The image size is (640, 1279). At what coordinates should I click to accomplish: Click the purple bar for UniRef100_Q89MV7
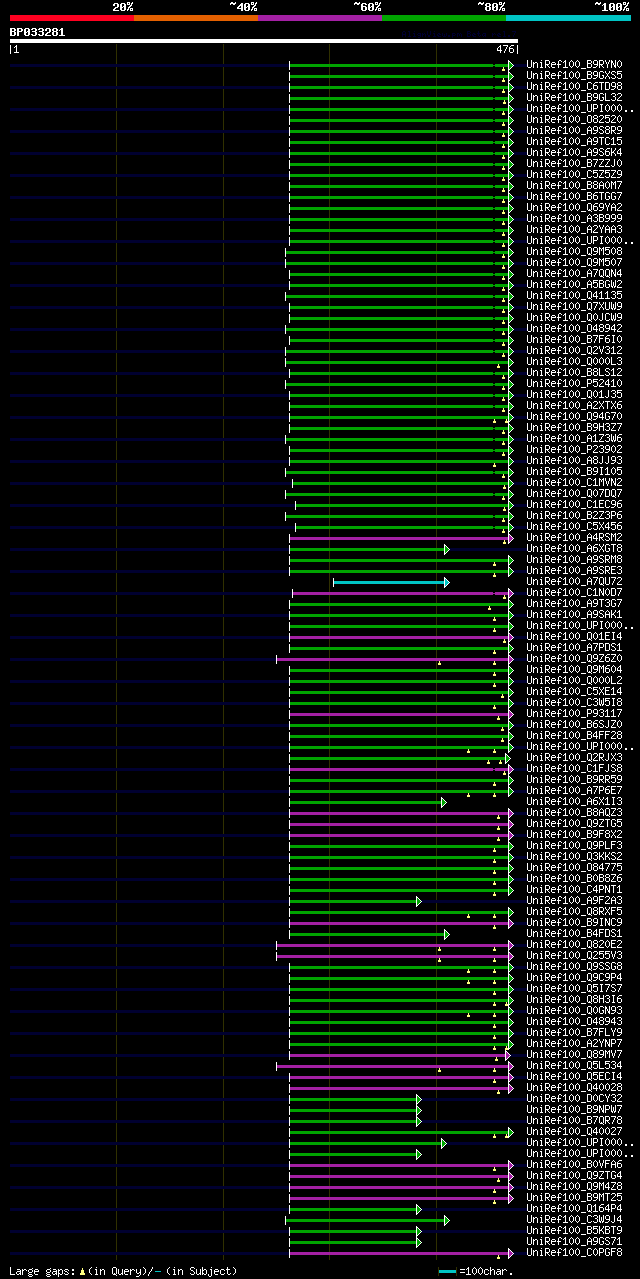(x=401, y=1055)
